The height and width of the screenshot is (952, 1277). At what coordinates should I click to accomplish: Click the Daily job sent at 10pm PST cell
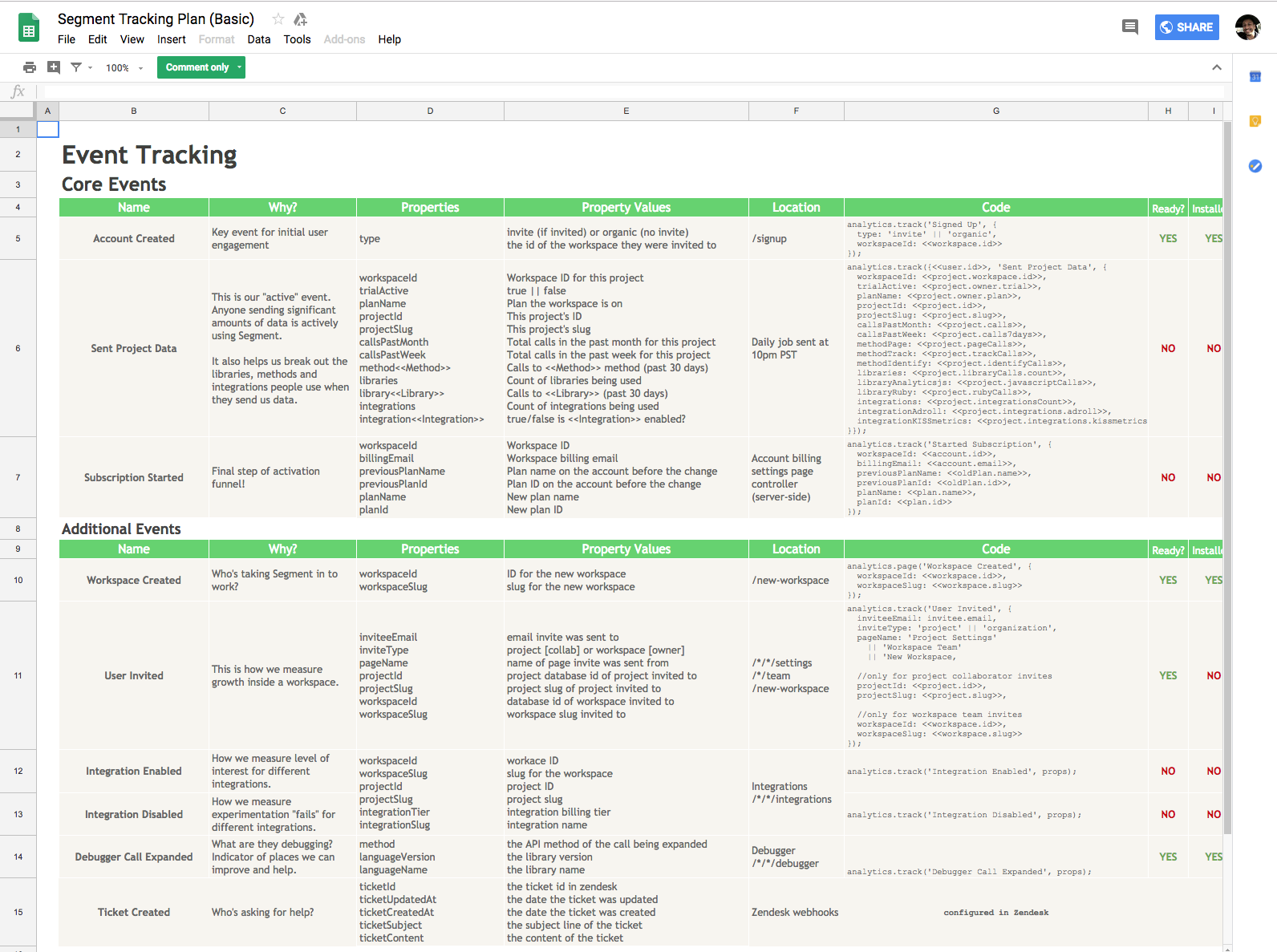tap(796, 348)
